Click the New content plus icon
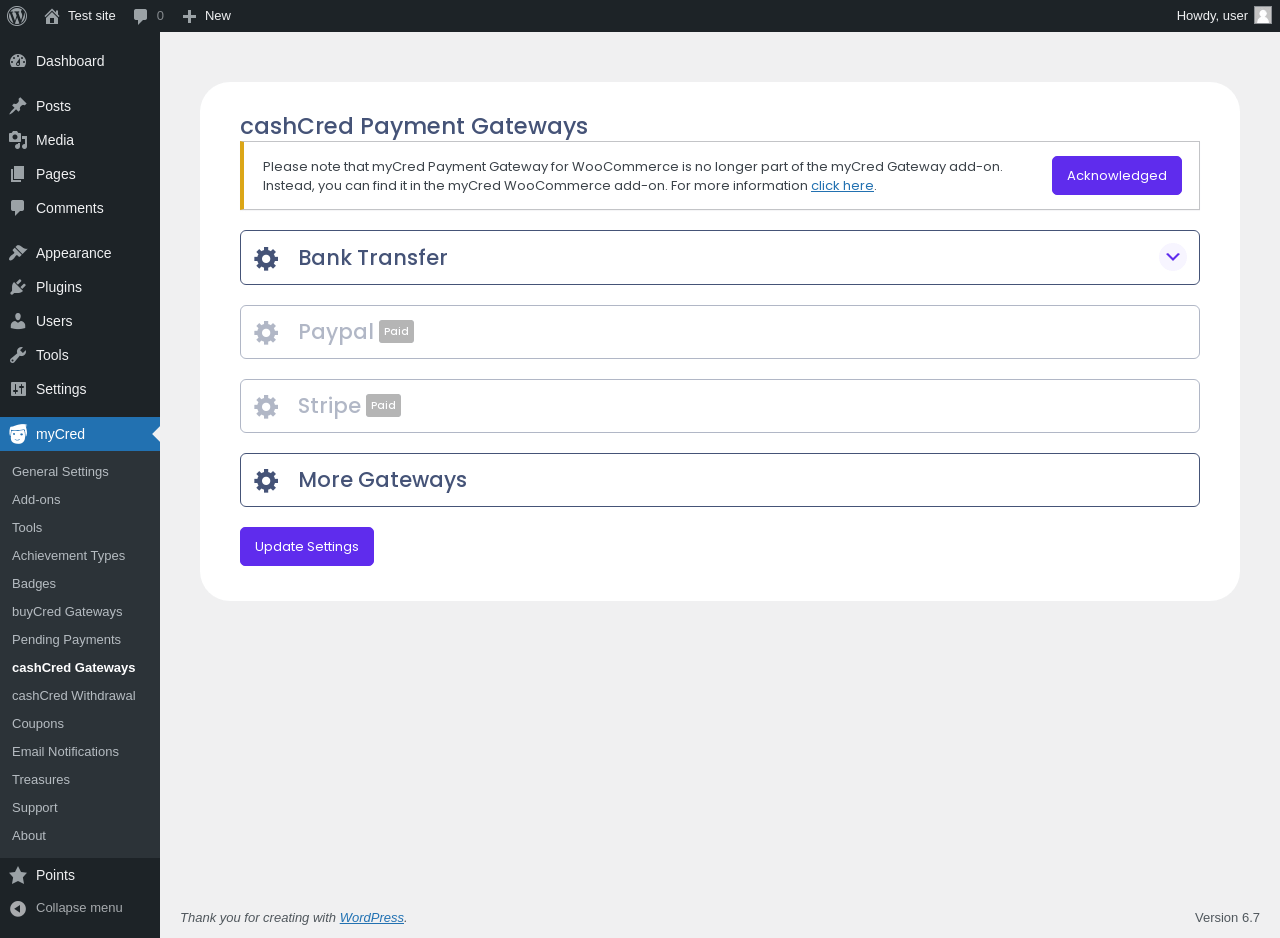1280x938 pixels. pos(189,16)
